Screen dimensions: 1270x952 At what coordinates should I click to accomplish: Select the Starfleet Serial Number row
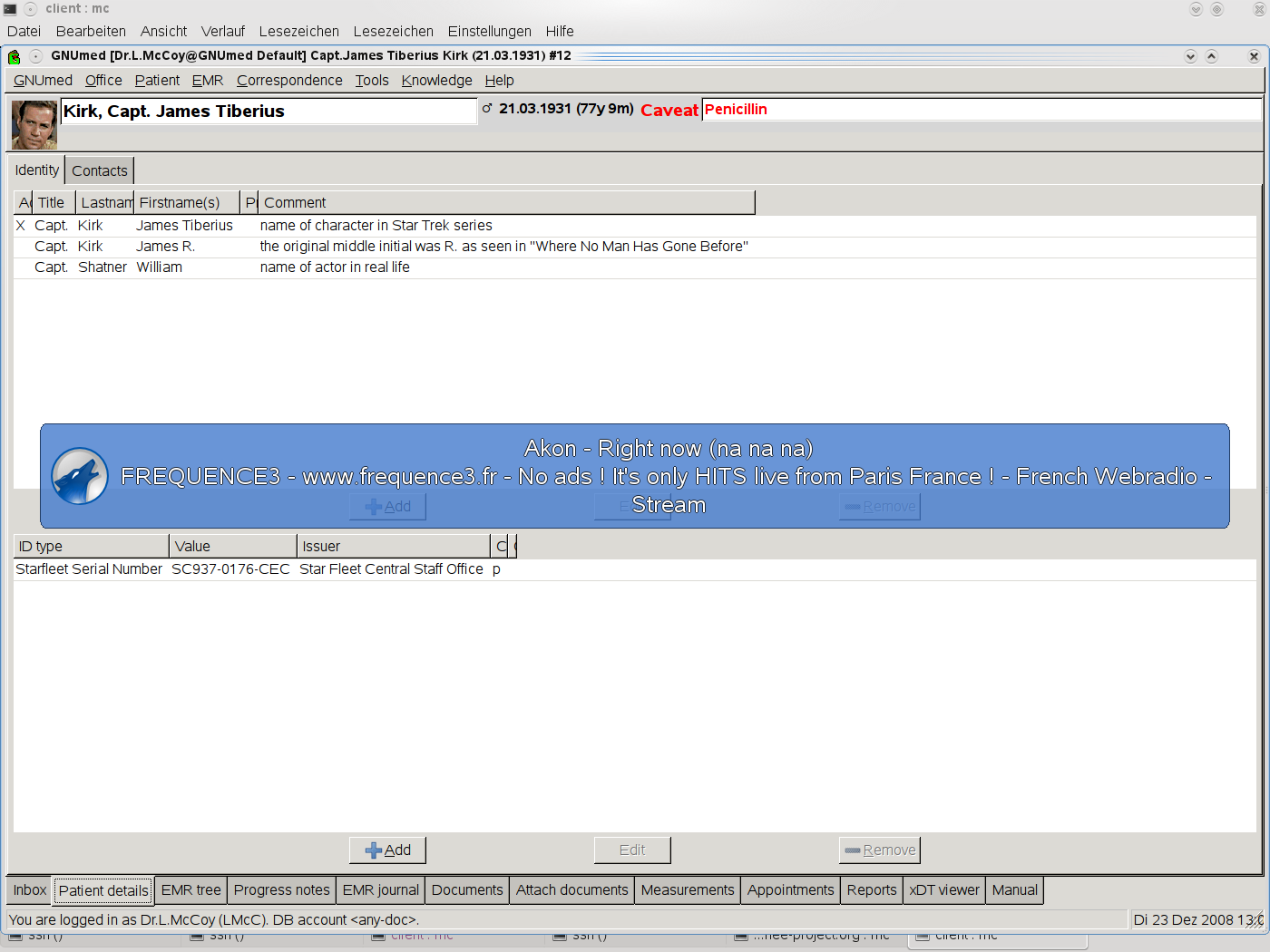click(635, 568)
